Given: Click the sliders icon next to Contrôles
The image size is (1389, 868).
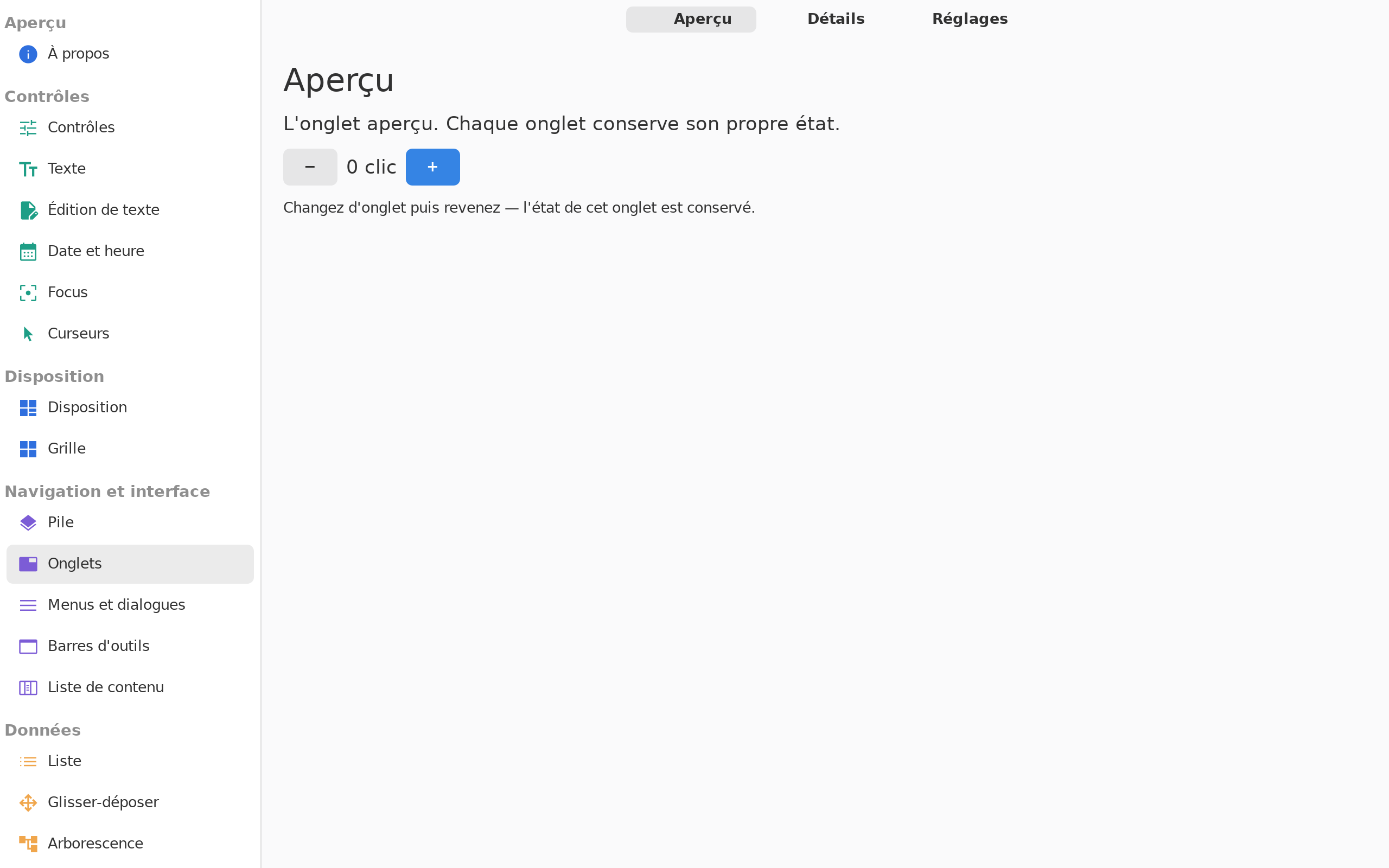Looking at the screenshot, I should (28, 127).
